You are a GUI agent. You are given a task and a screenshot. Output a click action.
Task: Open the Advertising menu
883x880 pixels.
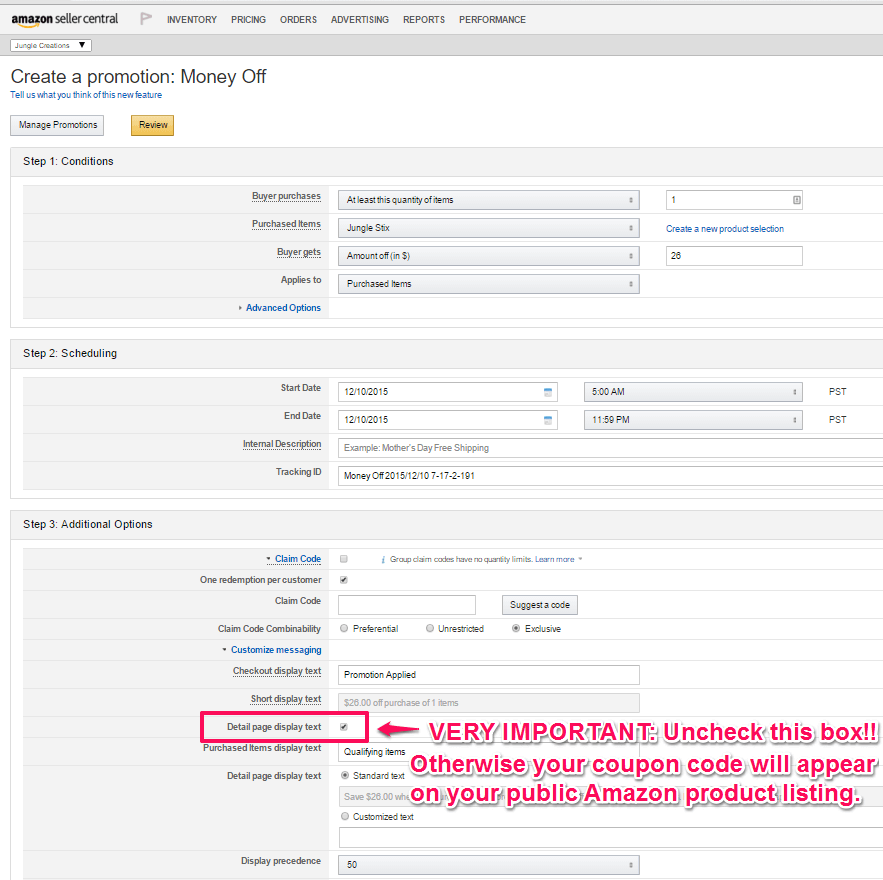tap(360, 20)
